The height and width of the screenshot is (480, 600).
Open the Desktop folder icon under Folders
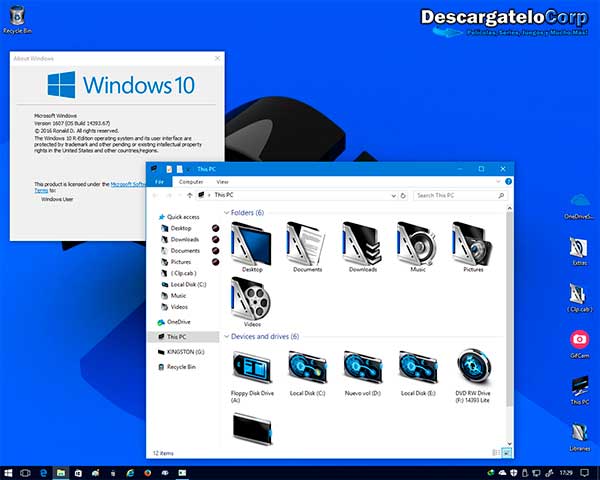pyautogui.click(x=251, y=243)
